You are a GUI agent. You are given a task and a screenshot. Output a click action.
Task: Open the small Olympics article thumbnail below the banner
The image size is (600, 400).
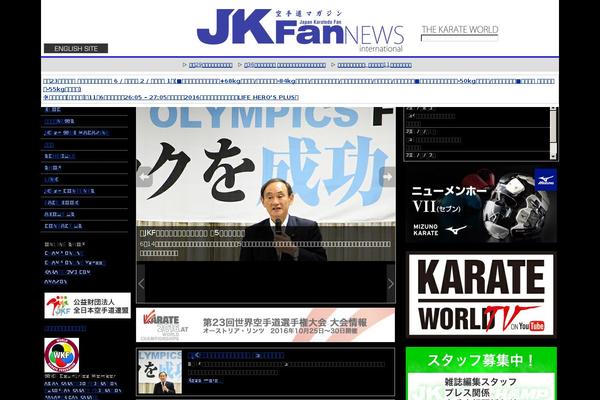tap(160, 372)
